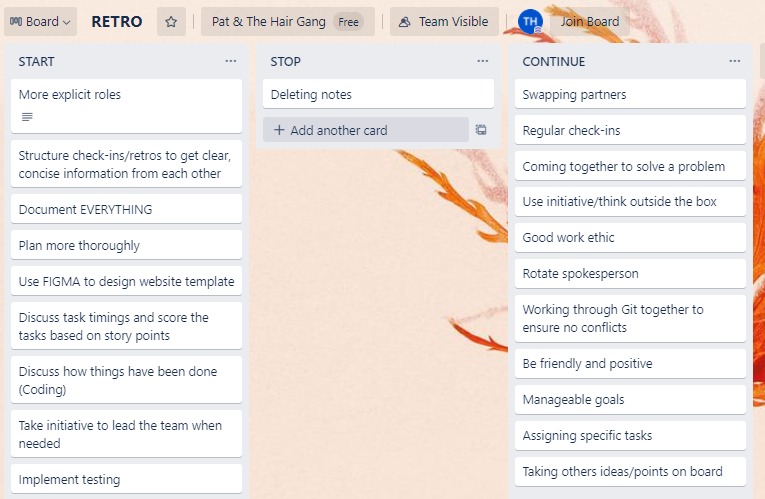This screenshot has height=499, width=765.
Task: Click the STOP list title
Action: click(x=286, y=61)
